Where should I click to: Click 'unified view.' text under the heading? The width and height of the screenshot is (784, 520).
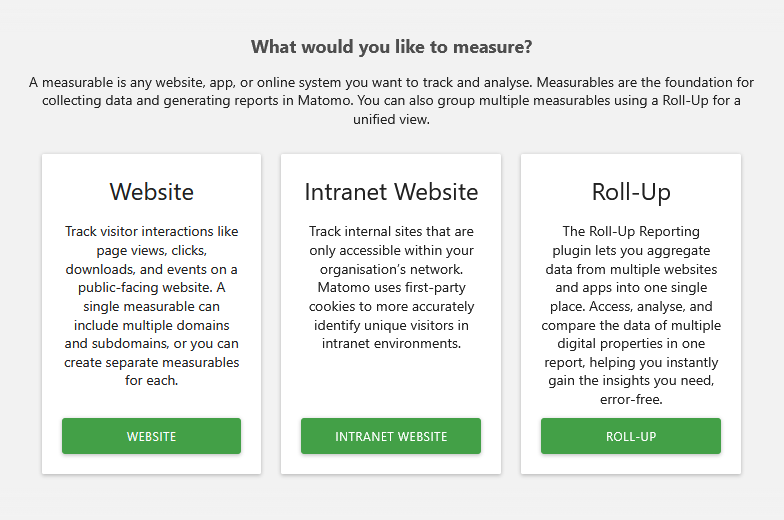pos(391,119)
